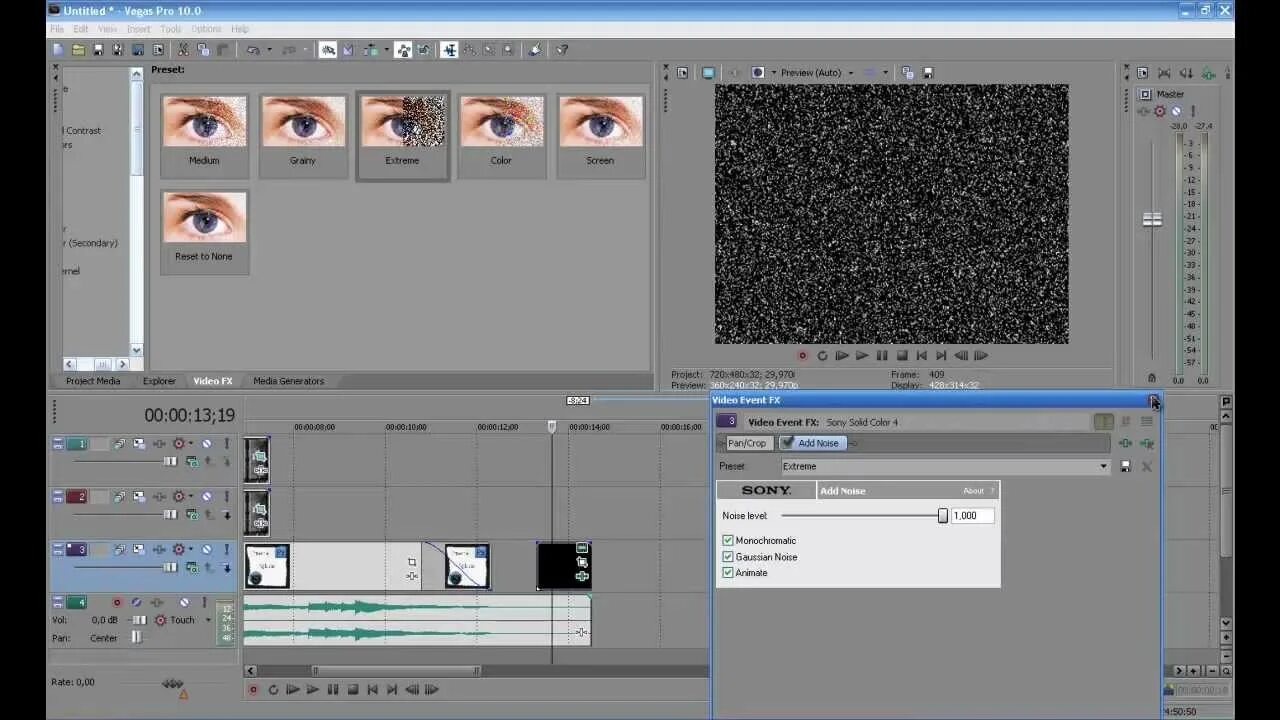This screenshot has width=1280, height=720.
Task: Switch to the Explorer tab
Action: [159, 381]
